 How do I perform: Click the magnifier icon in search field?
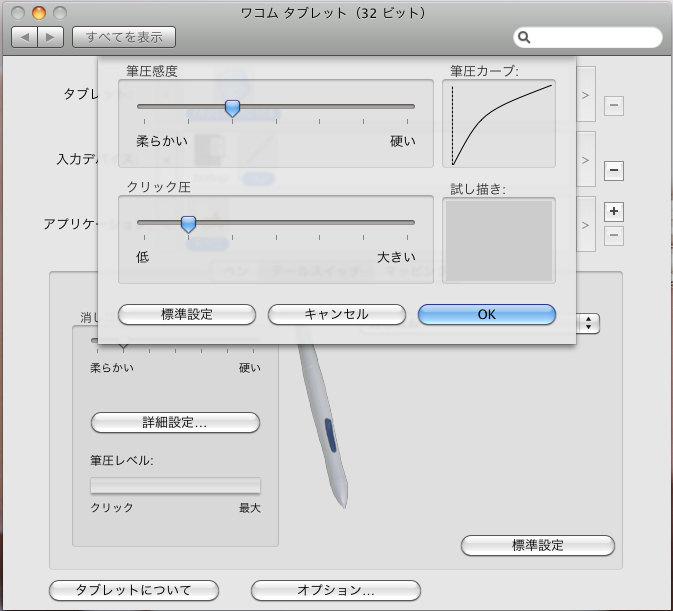click(524, 37)
